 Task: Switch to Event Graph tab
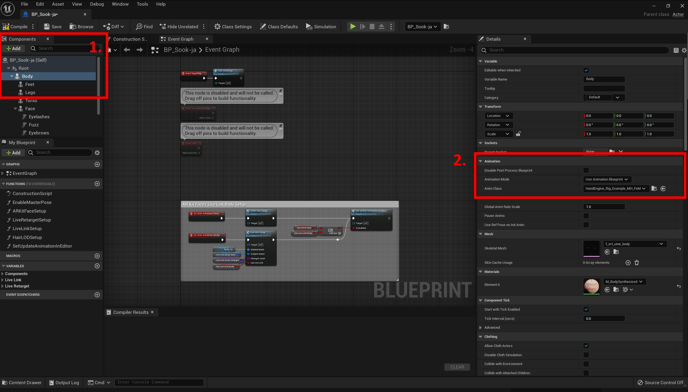180,39
